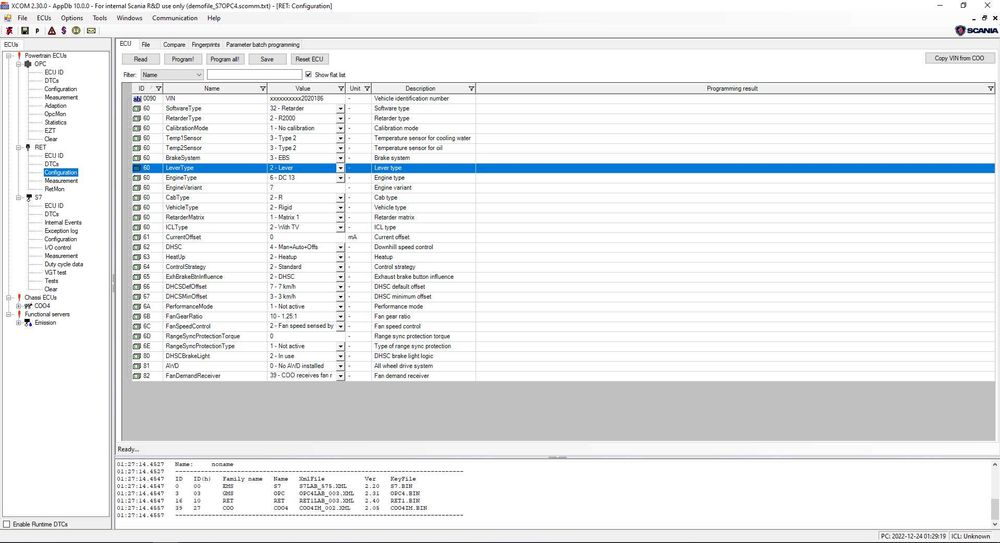Image resolution: width=1000 pixels, height=543 pixels.
Task: Click Copy VIN from COO button
Action: pyautogui.click(x=959, y=58)
